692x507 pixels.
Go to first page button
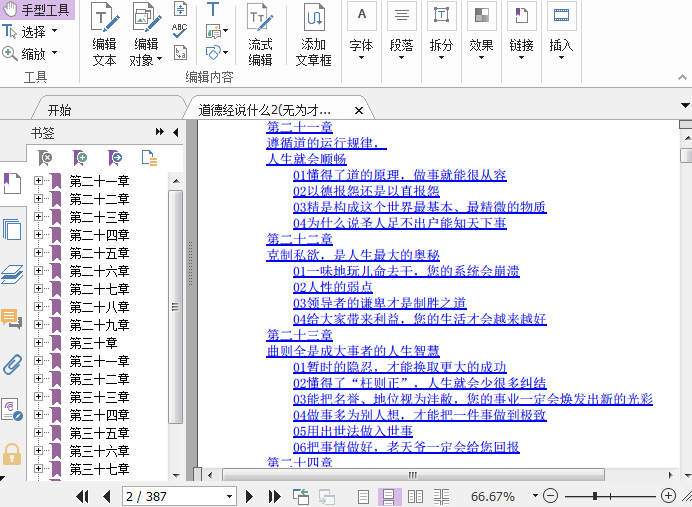pos(82,497)
